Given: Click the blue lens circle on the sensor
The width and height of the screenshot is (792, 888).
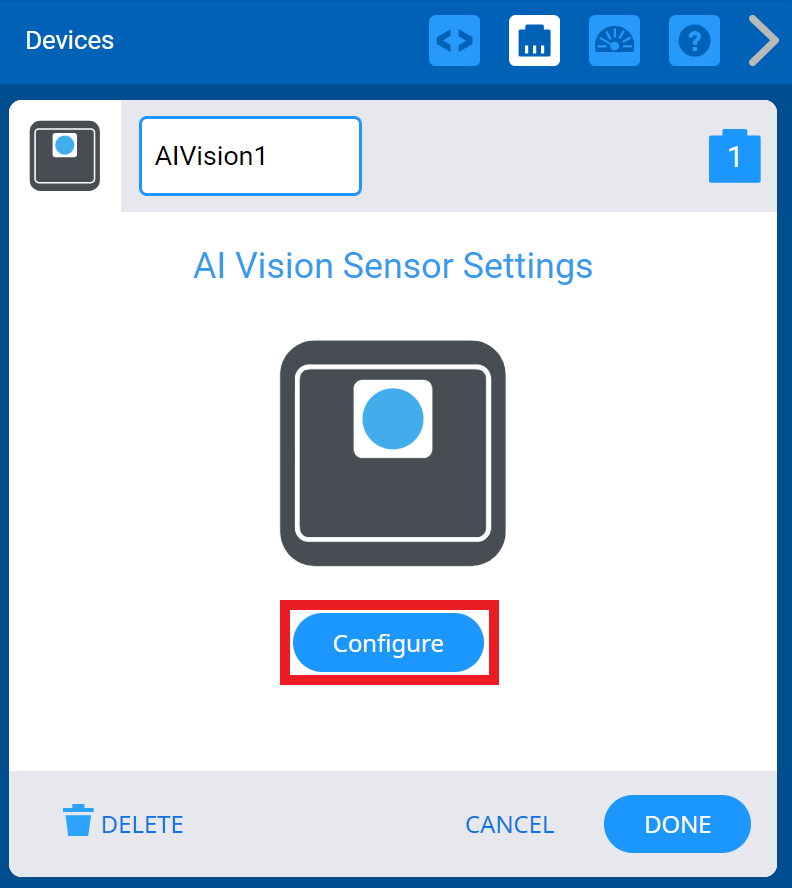Looking at the screenshot, I should point(392,418).
